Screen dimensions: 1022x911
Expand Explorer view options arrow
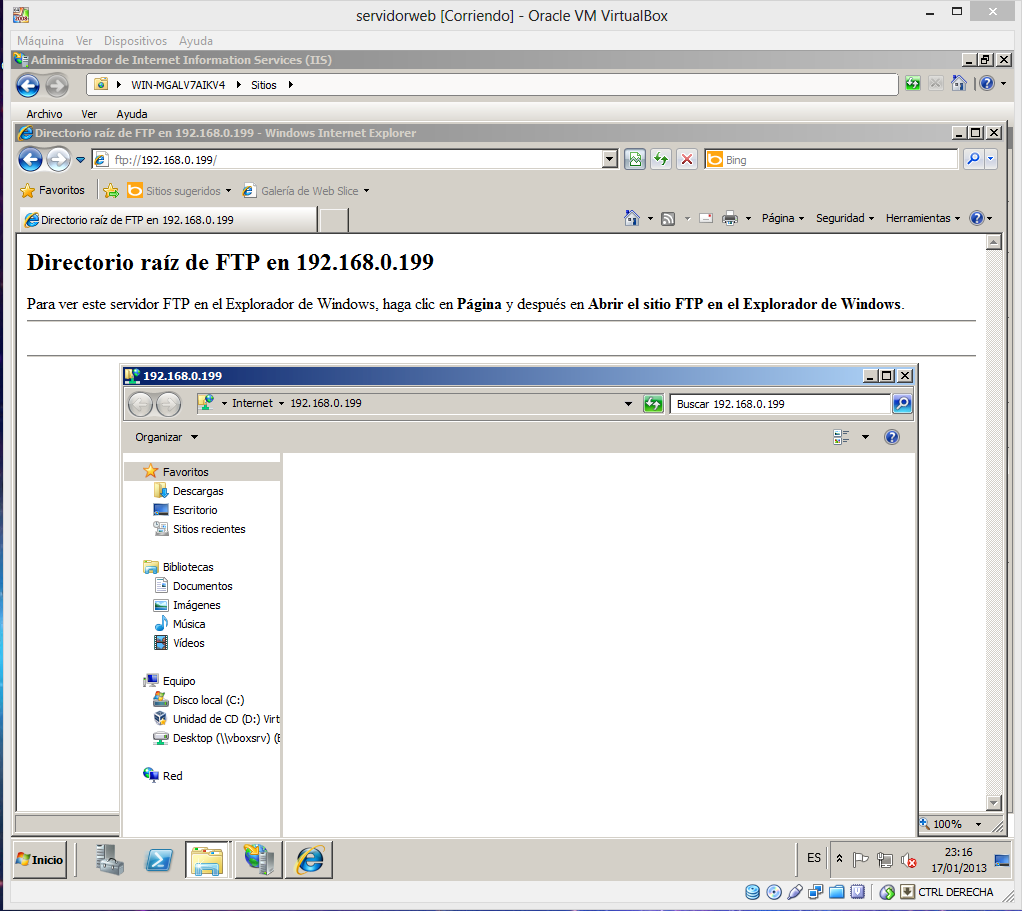865,437
